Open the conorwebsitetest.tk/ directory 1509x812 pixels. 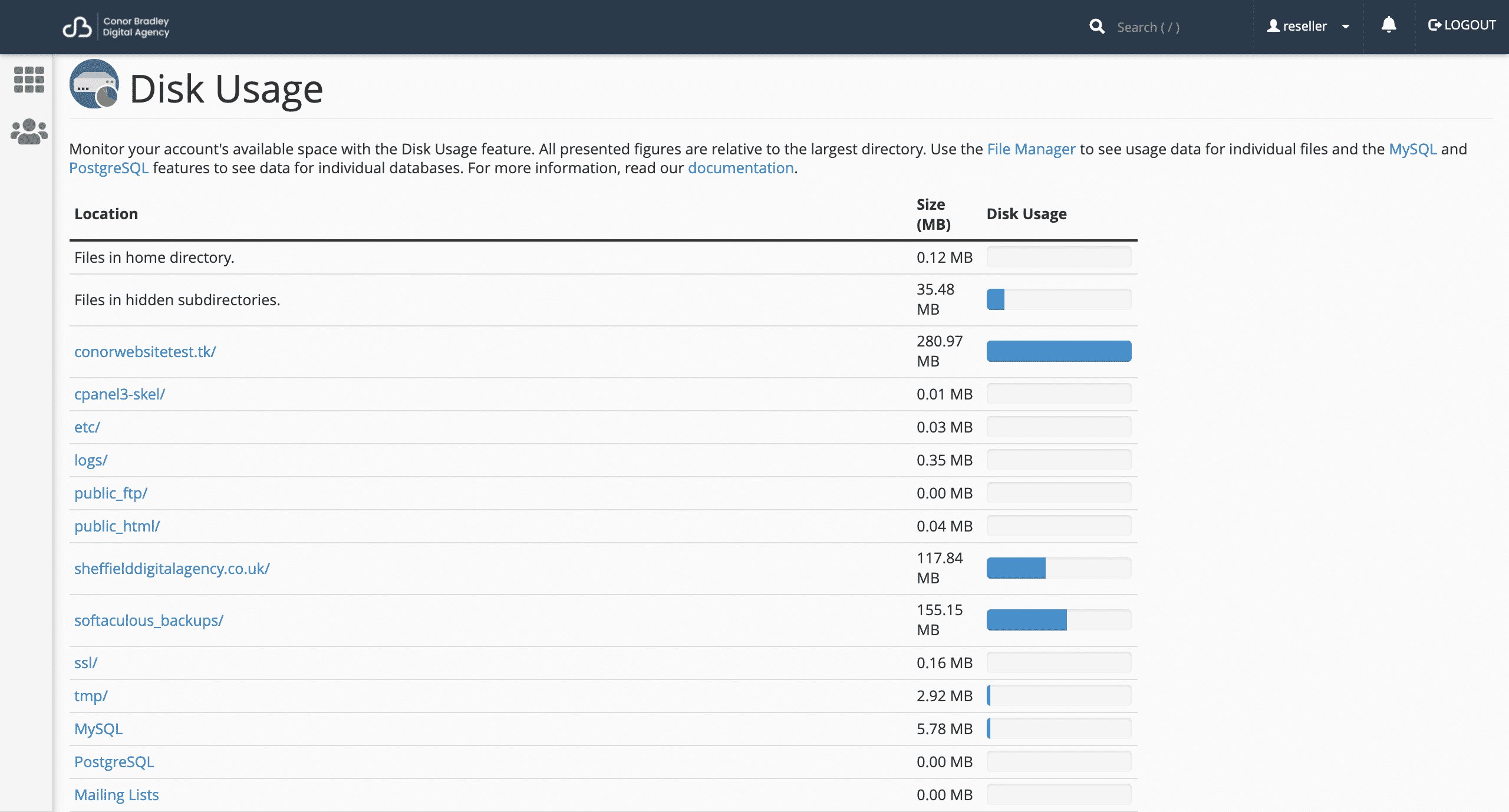pyautogui.click(x=145, y=352)
